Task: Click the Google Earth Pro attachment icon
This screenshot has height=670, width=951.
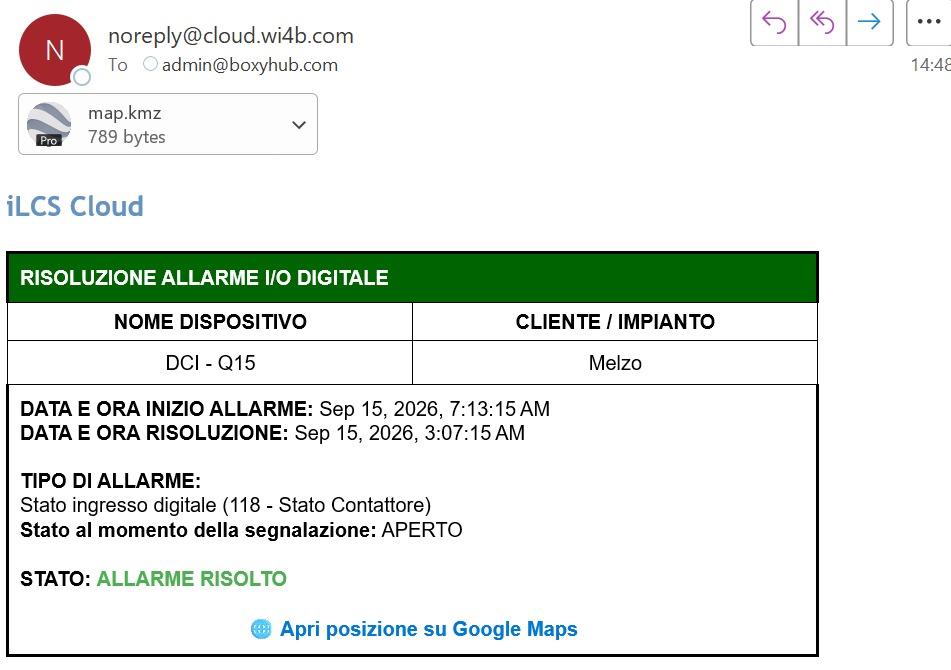Action: (x=49, y=124)
